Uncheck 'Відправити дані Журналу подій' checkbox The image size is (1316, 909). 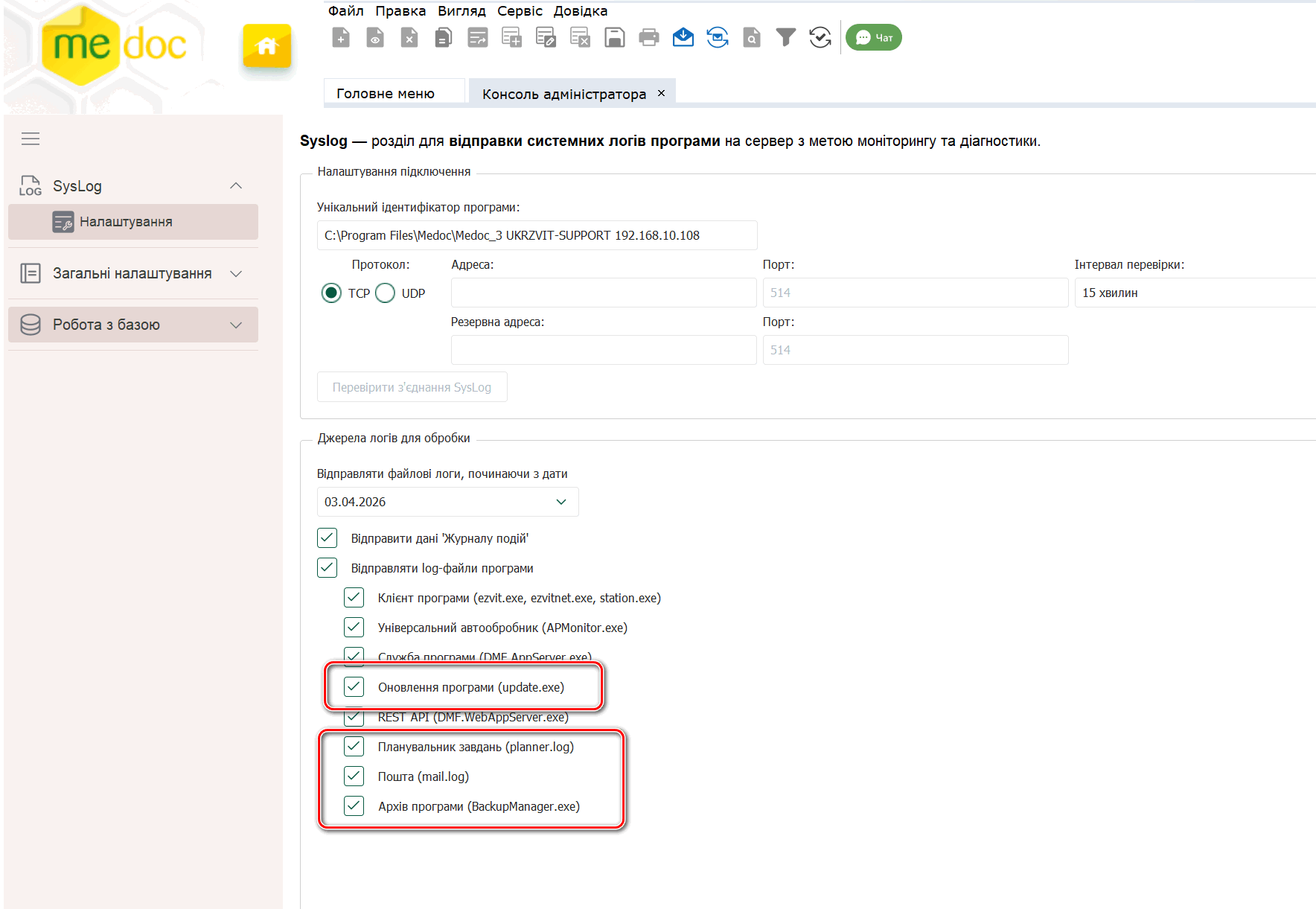328,538
